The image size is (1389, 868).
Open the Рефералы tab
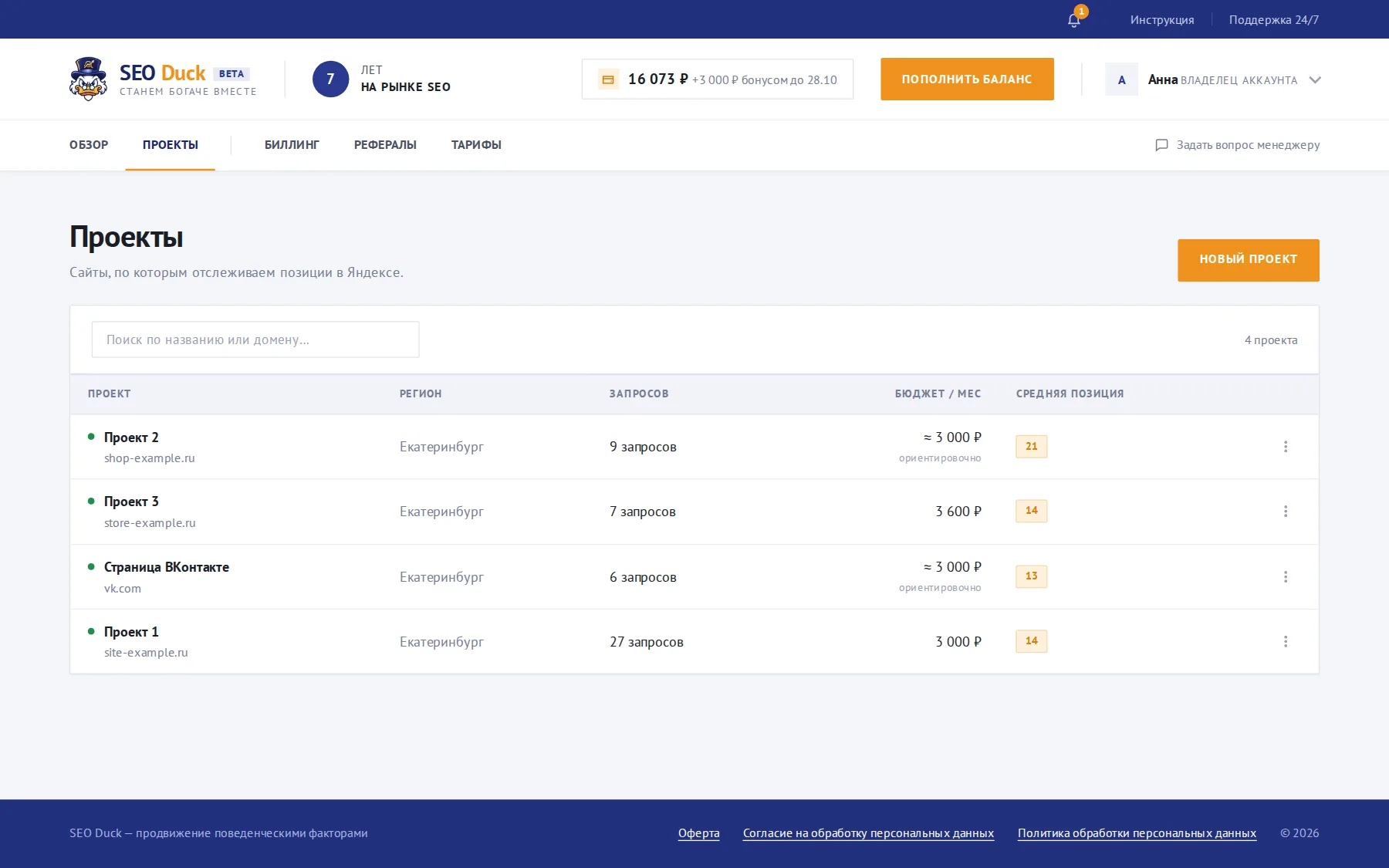[385, 145]
